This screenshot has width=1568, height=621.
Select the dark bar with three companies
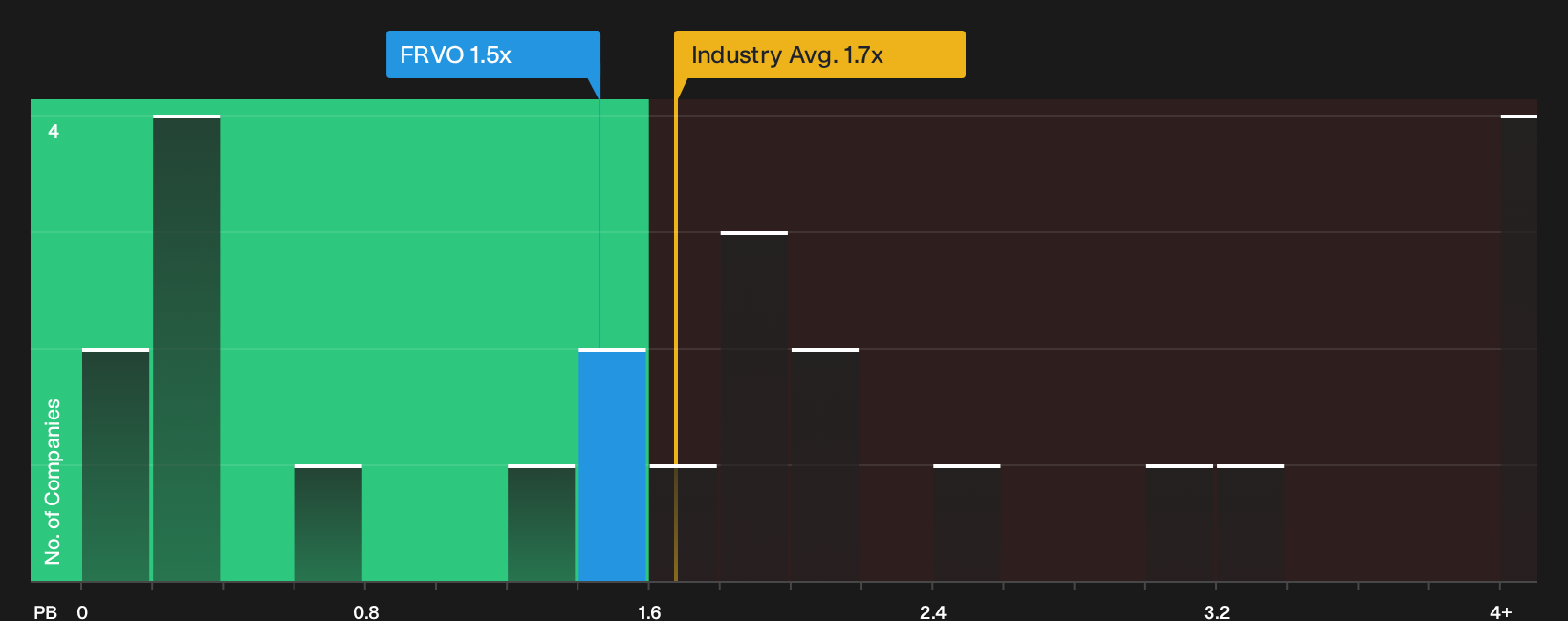(754, 407)
